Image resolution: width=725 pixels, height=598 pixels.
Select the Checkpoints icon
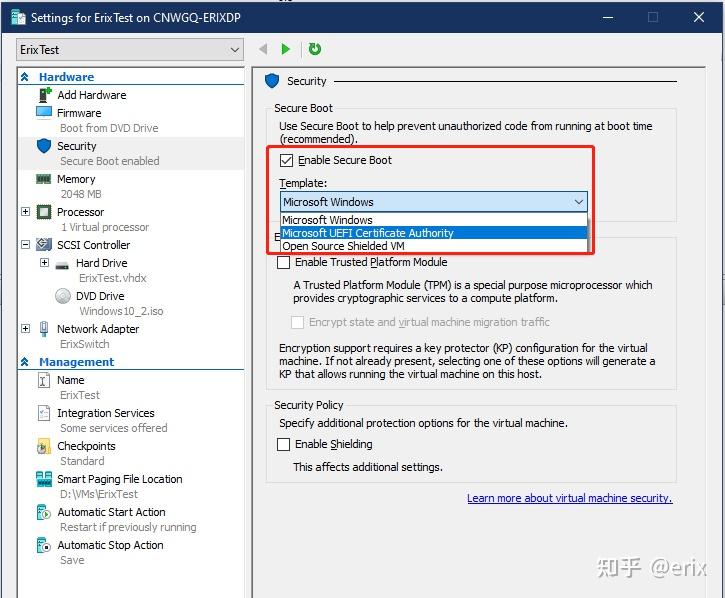(x=43, y=446)
